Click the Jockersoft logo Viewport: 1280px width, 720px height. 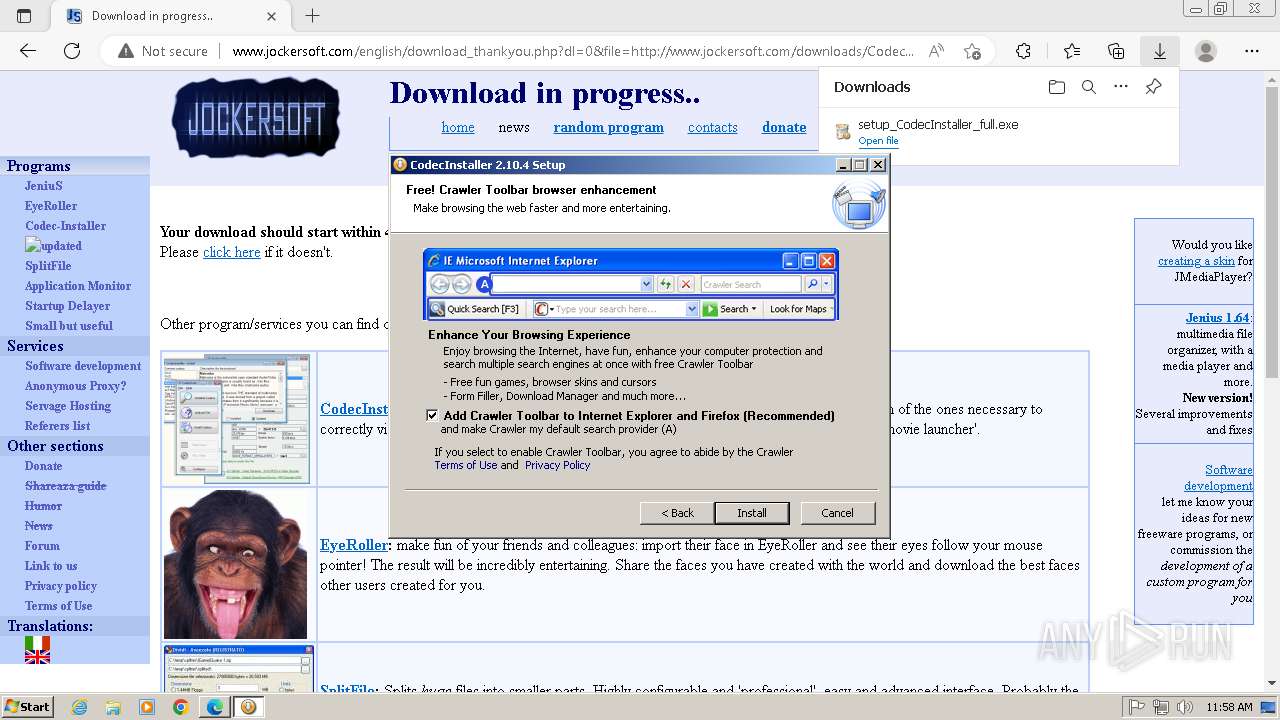[x=256, y=118]
